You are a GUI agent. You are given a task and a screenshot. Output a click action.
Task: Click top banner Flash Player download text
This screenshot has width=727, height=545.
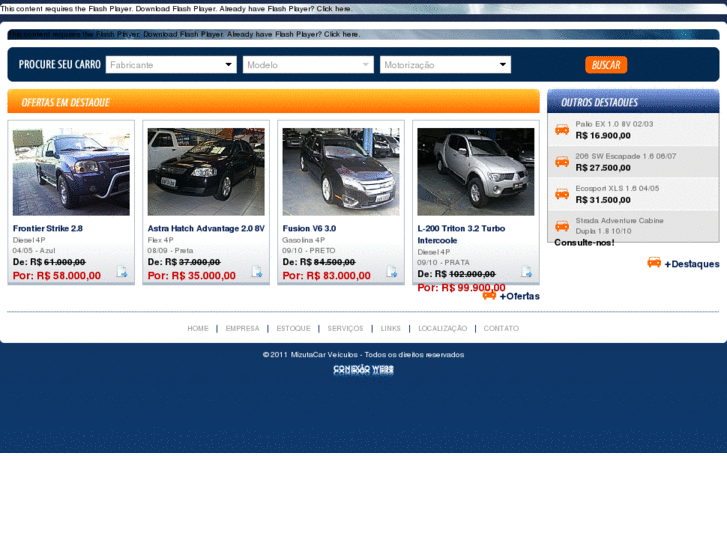(177, 8)
